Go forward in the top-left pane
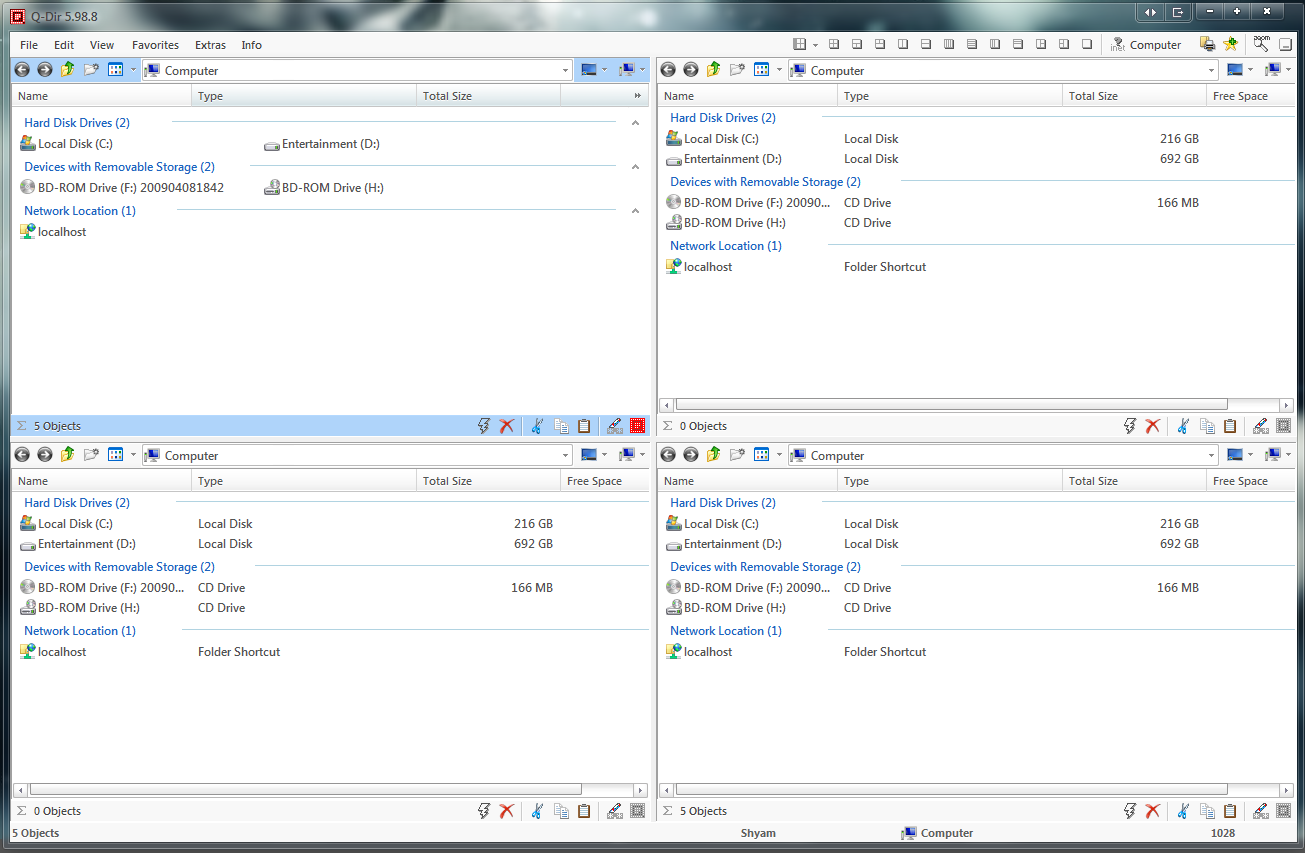The width and height of the screenshot is (1305, 853). 45,70
